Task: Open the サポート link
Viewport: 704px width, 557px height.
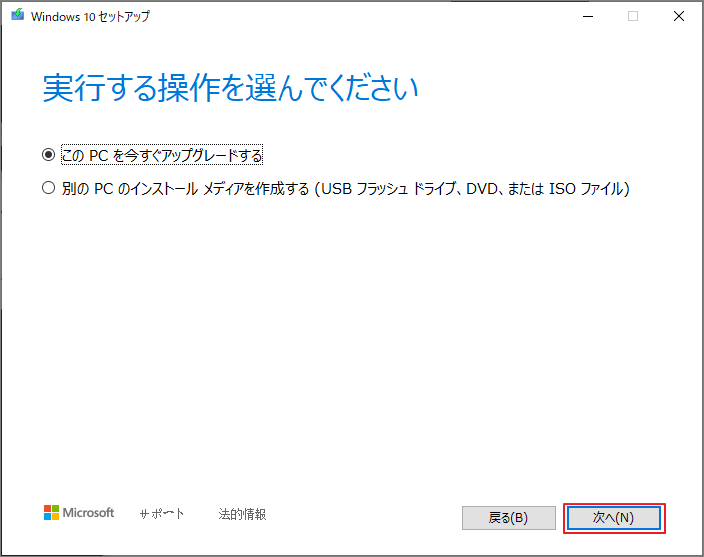Action: [162, 514]
